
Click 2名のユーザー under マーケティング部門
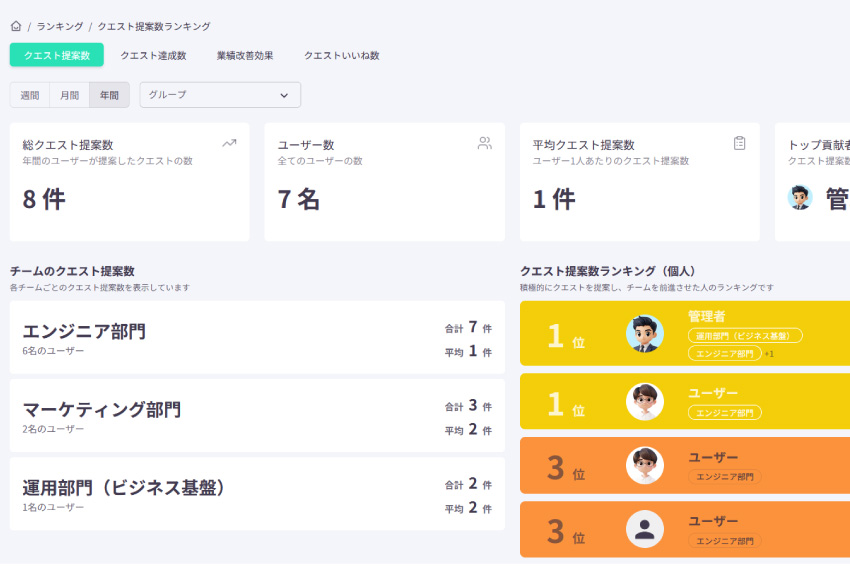53,429
